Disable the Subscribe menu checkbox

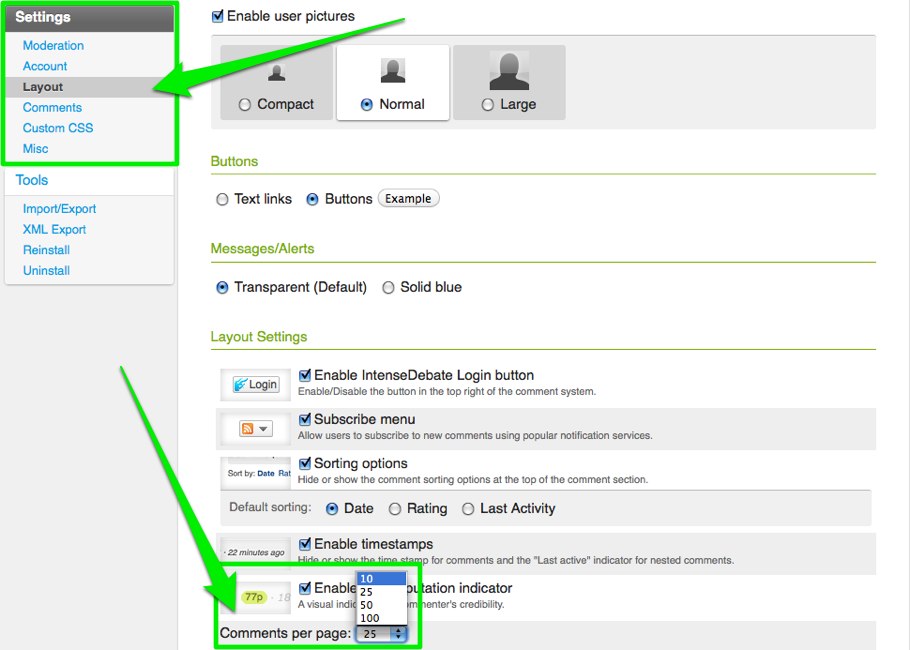click(305, 420)
